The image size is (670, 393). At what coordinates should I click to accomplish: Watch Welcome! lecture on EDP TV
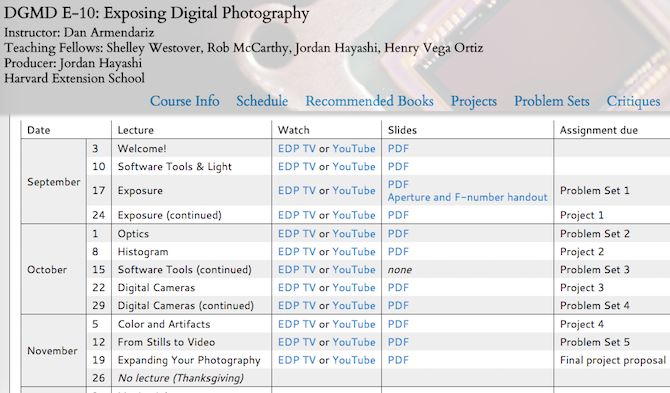click(x=297, y=149)
